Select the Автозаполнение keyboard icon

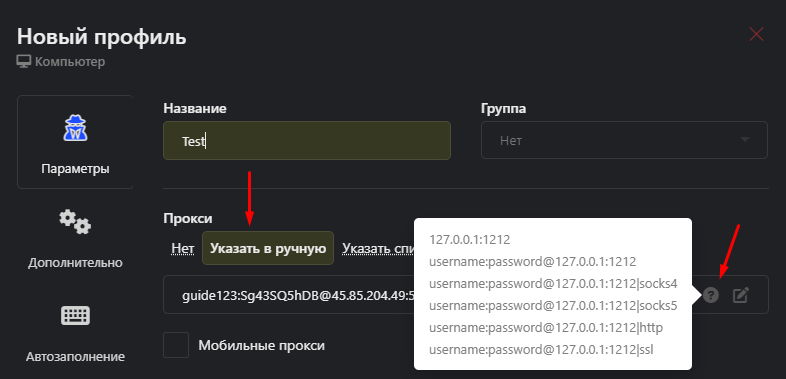[x=75, y=316]
